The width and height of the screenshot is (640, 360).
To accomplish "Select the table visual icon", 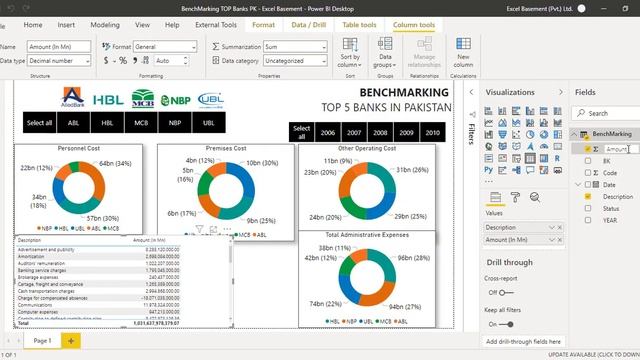I will 530,158.
